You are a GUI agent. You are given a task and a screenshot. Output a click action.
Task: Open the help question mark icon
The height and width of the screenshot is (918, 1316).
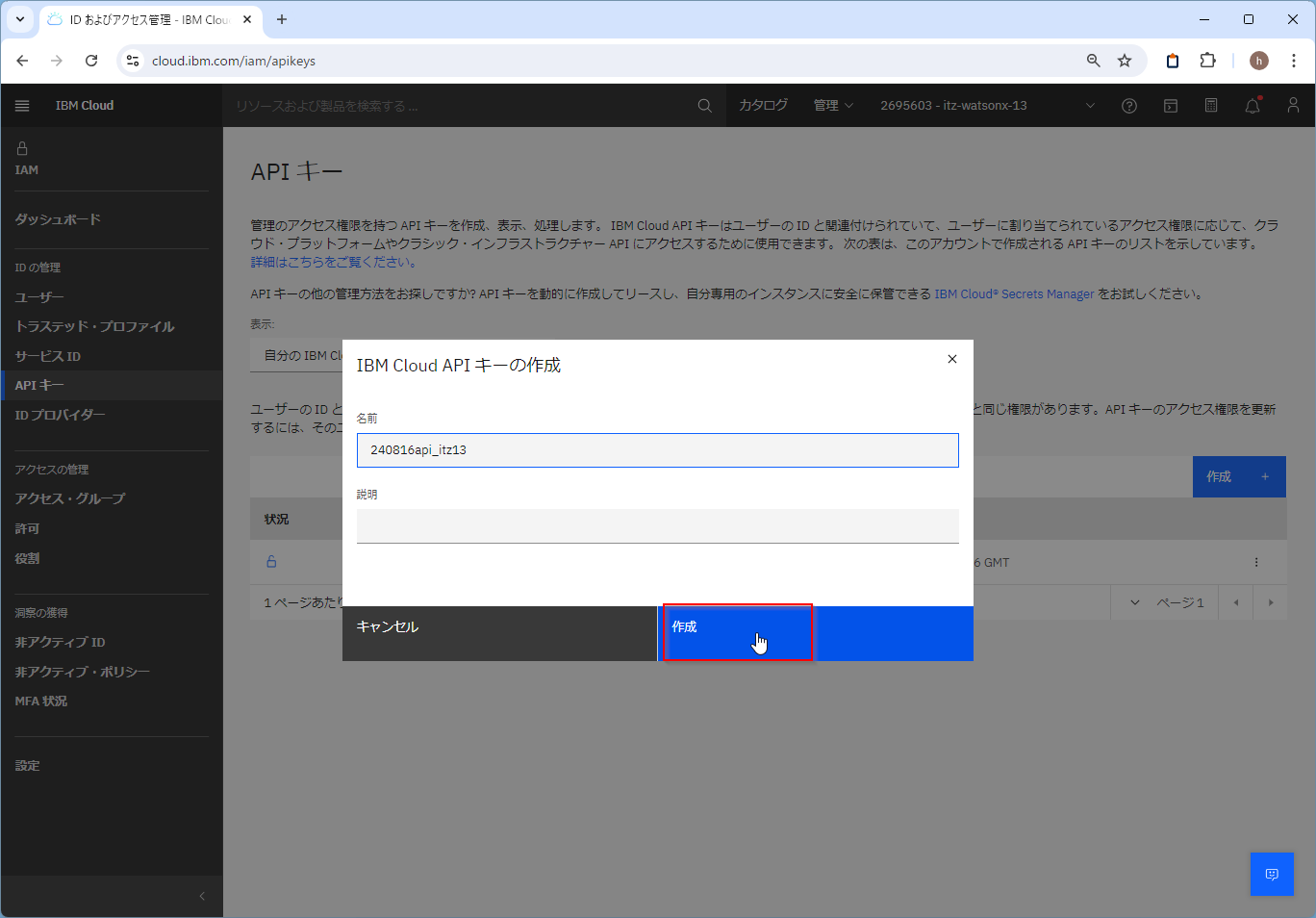[x=1129, y=106]
